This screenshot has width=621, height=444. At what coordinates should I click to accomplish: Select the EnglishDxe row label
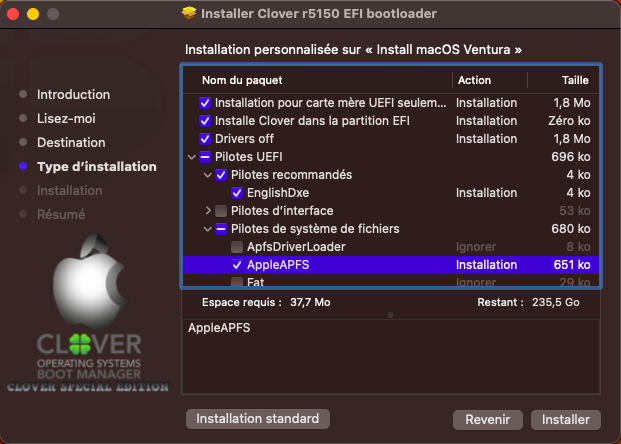278,193
